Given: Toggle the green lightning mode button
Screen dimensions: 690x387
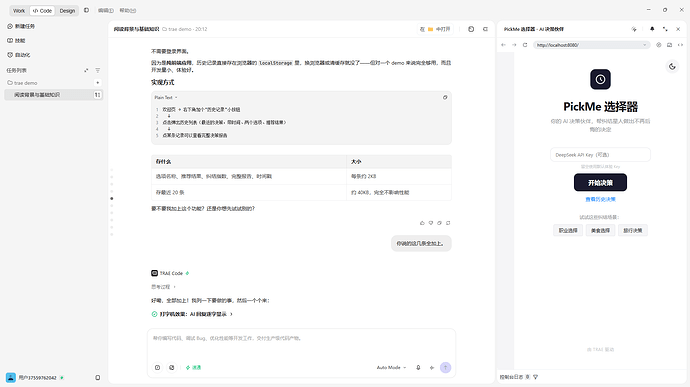Looking at the screenshot, I should click(193, 367).
